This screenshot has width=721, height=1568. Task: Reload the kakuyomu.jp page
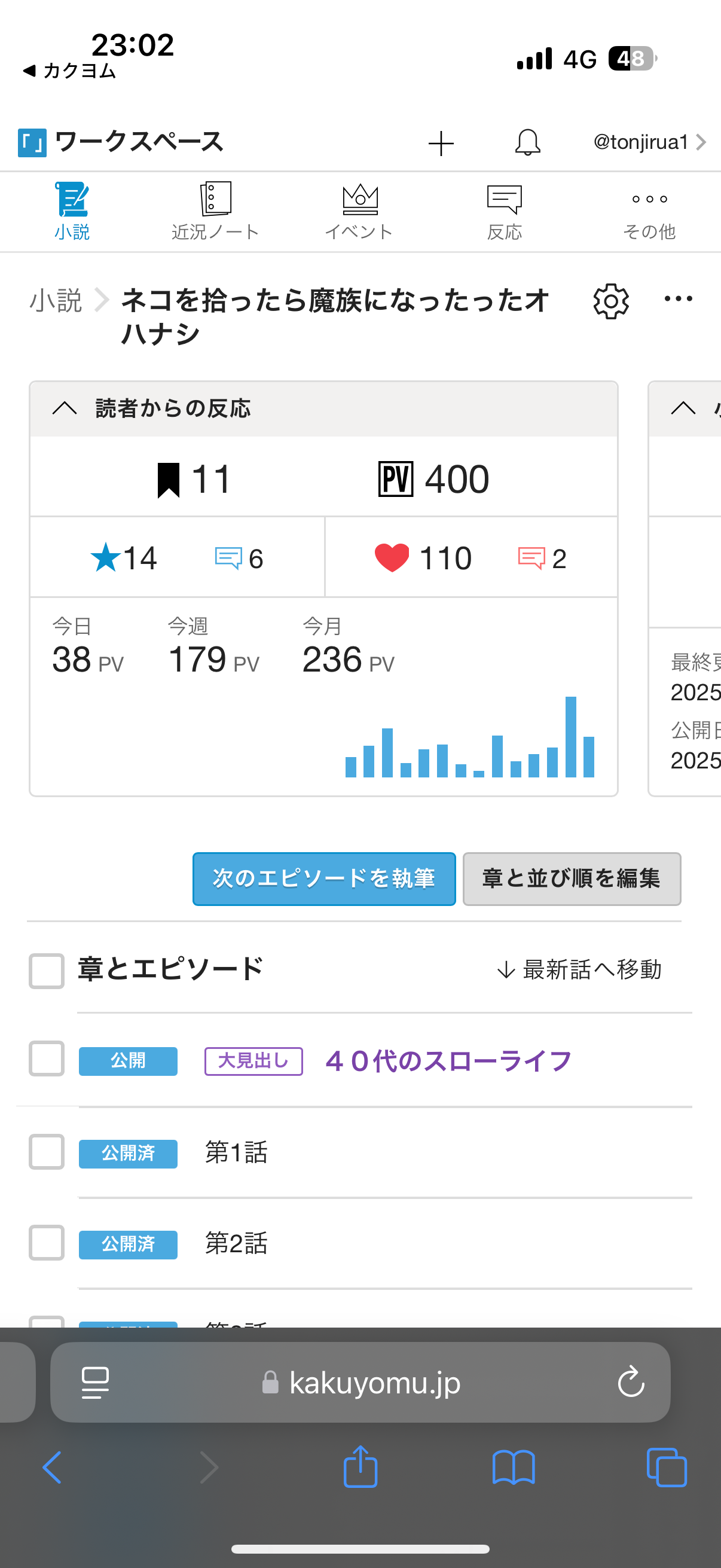point(631,1382)
